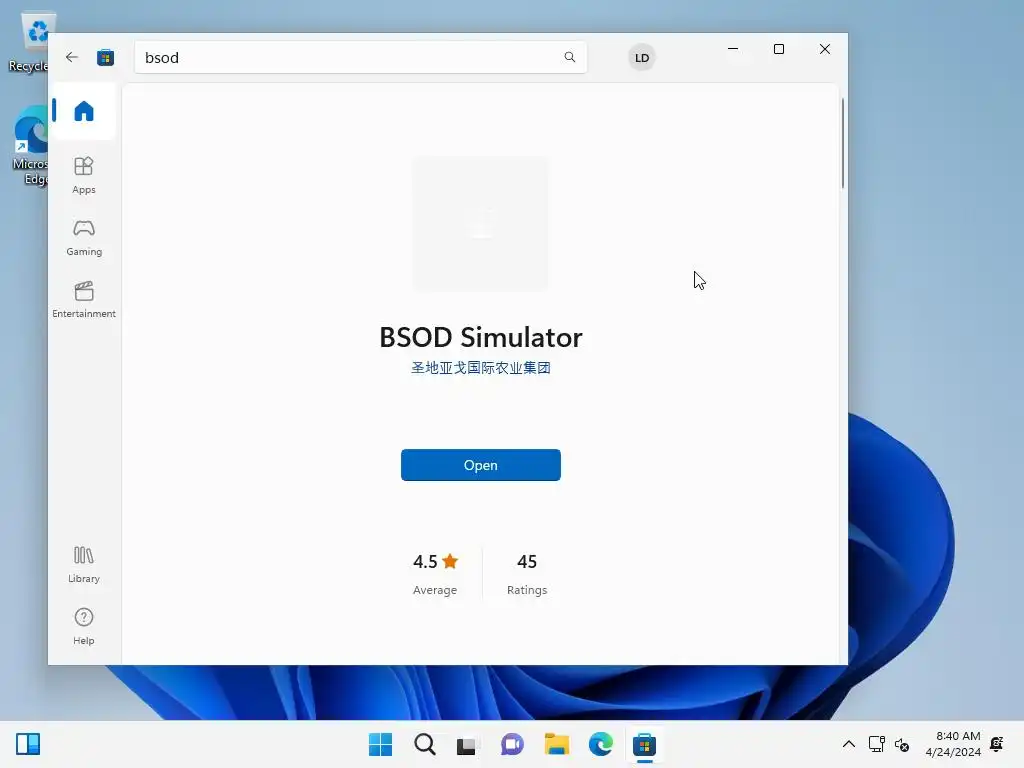
Task: Go back with the Store back arrow
Action: pos(72,57)
